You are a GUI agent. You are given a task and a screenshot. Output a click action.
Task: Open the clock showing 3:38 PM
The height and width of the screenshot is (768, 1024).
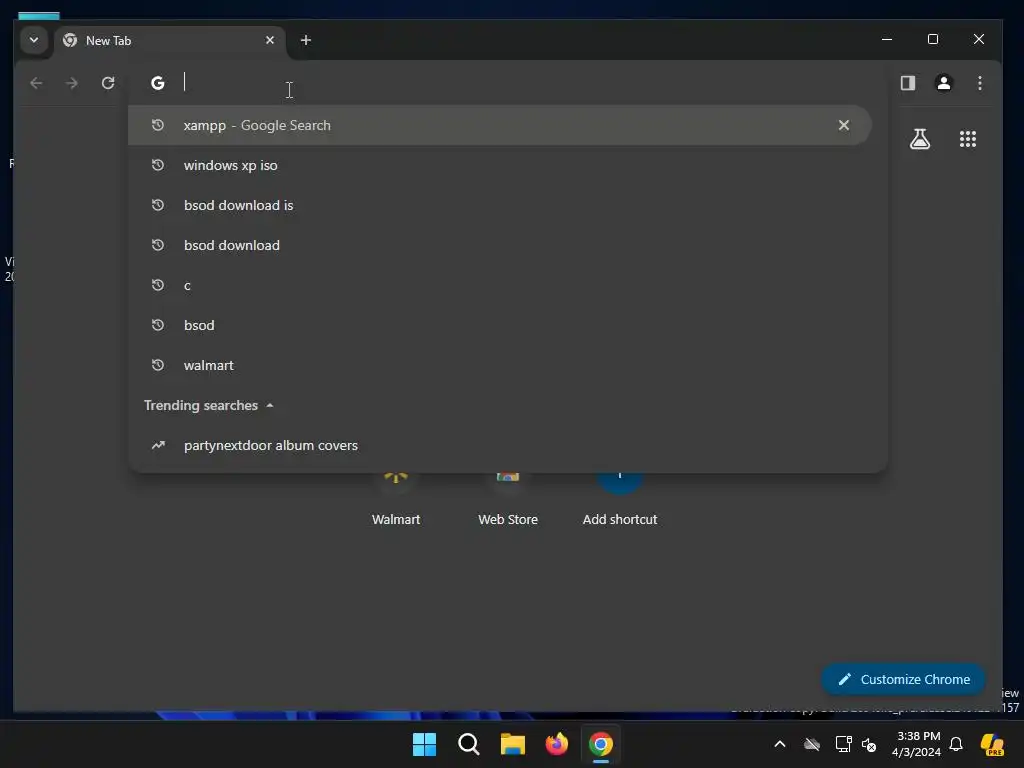(918, 744)
